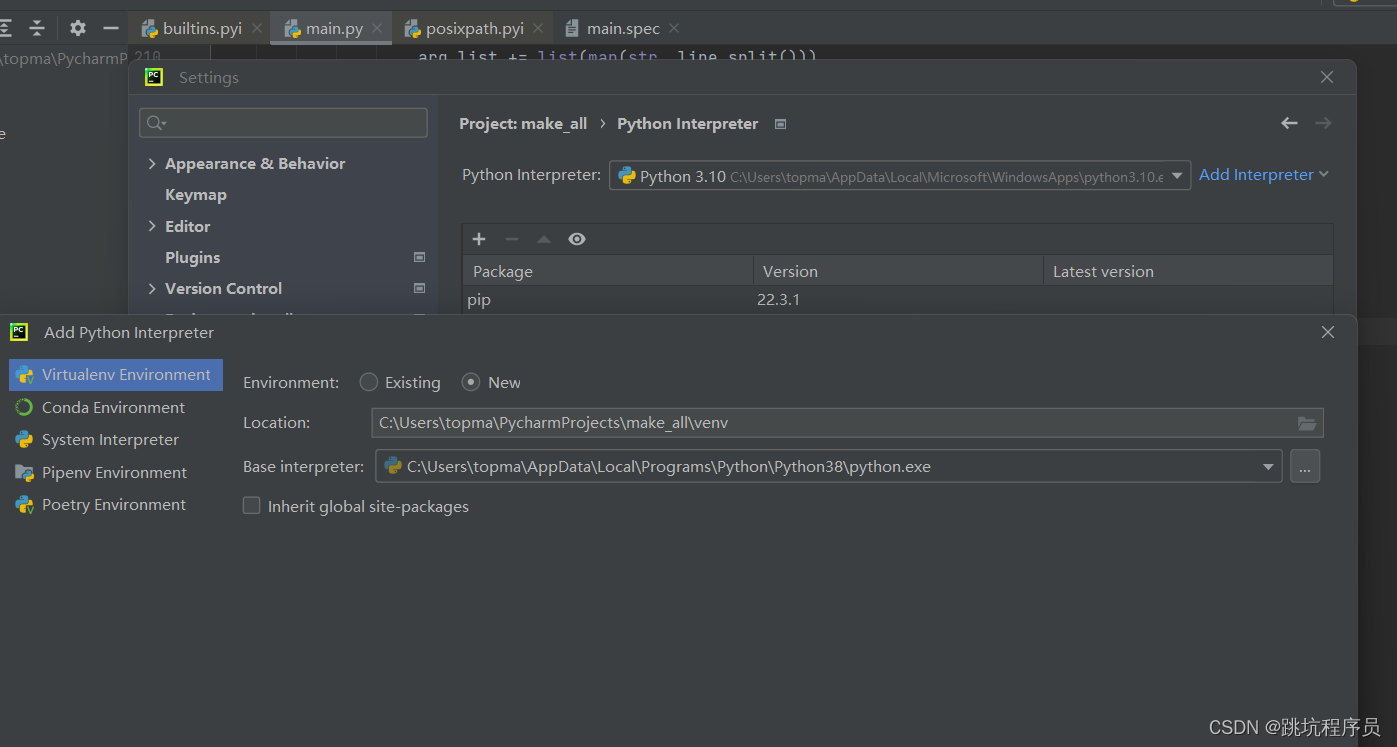Close the main.spec tab
This screenshot has height=747, width=1397.
click(673, 29)
